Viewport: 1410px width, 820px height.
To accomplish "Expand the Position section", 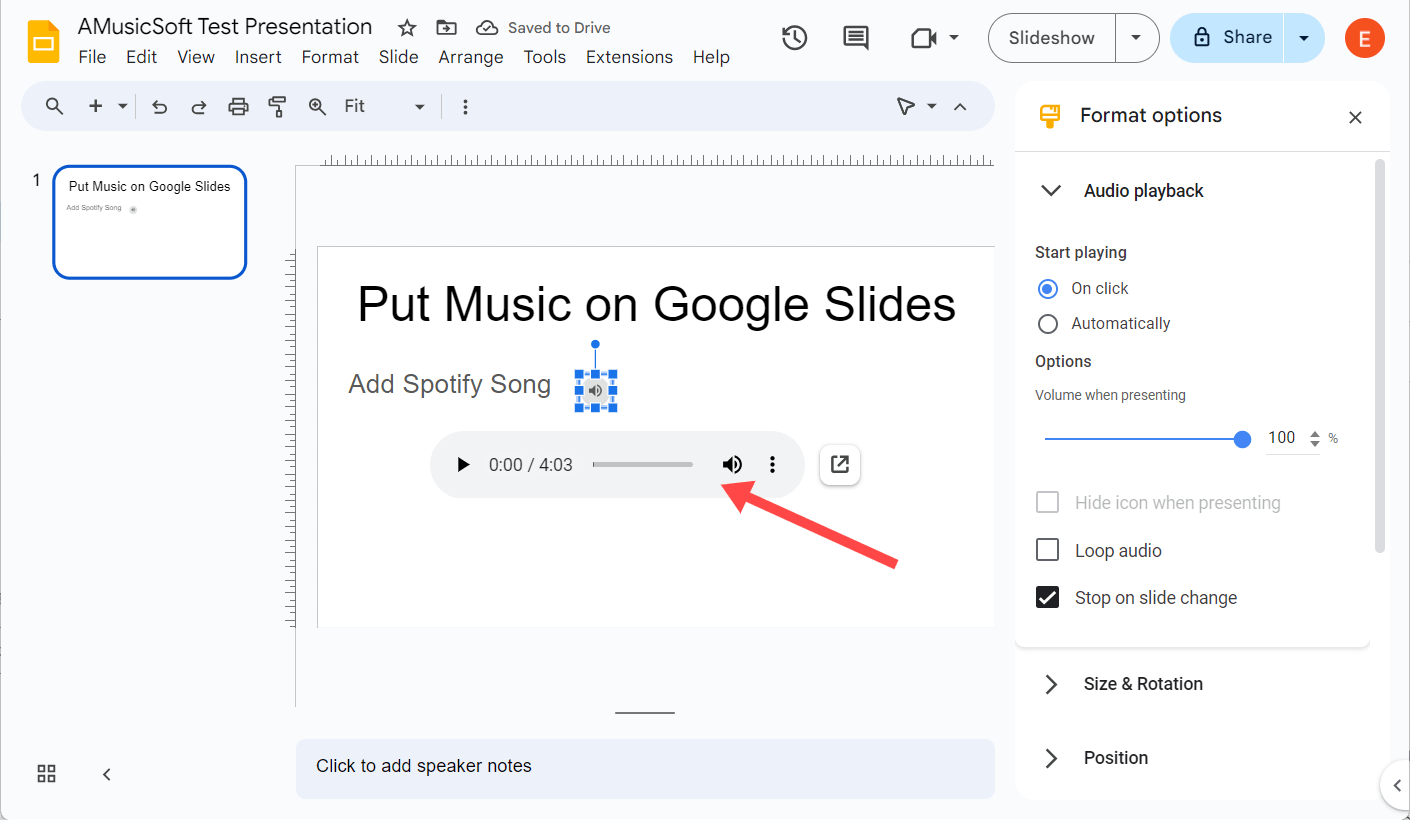I will pyautogui.click(x=1051, y=758).
